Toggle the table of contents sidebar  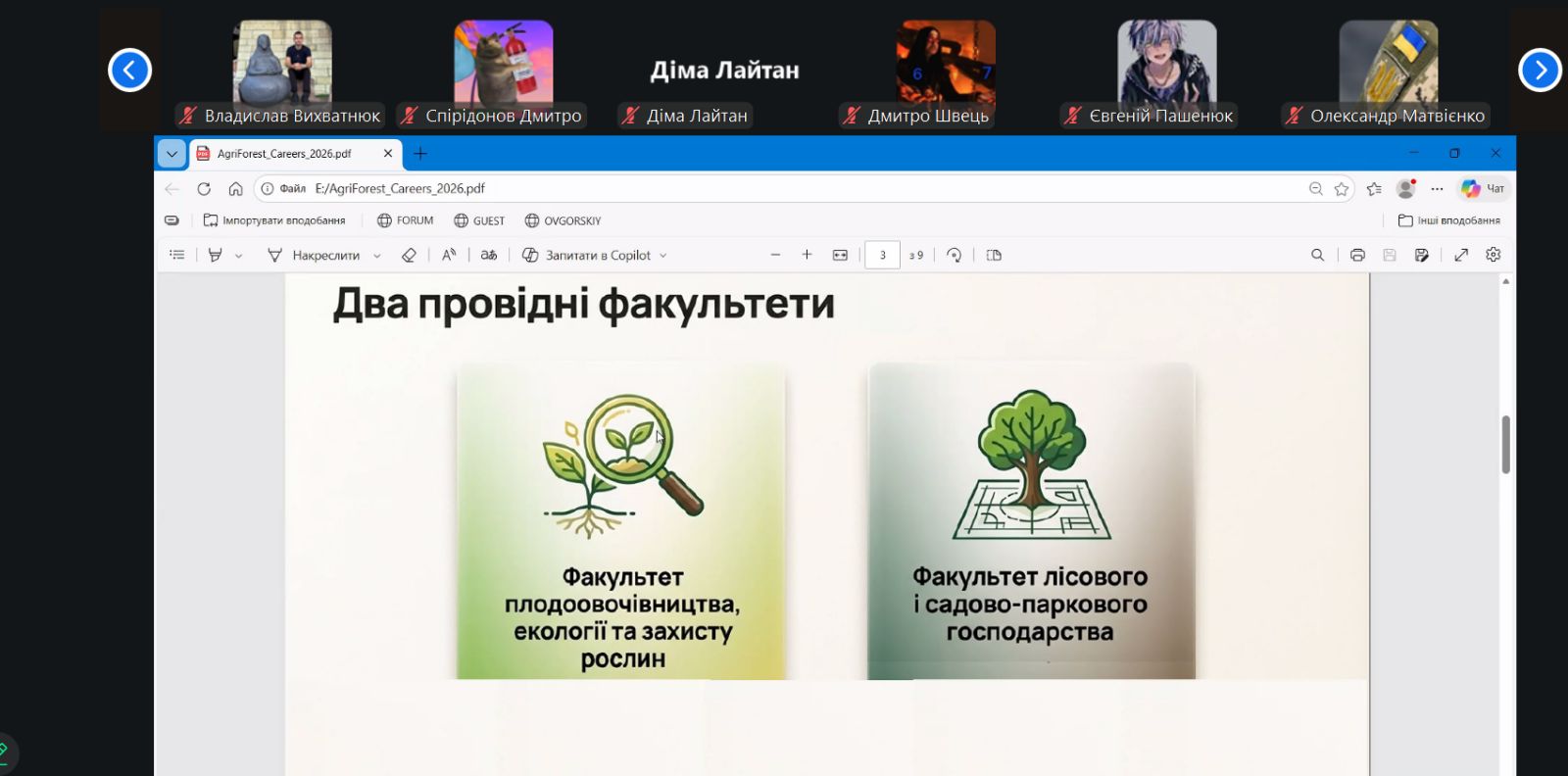coord(177,255)
